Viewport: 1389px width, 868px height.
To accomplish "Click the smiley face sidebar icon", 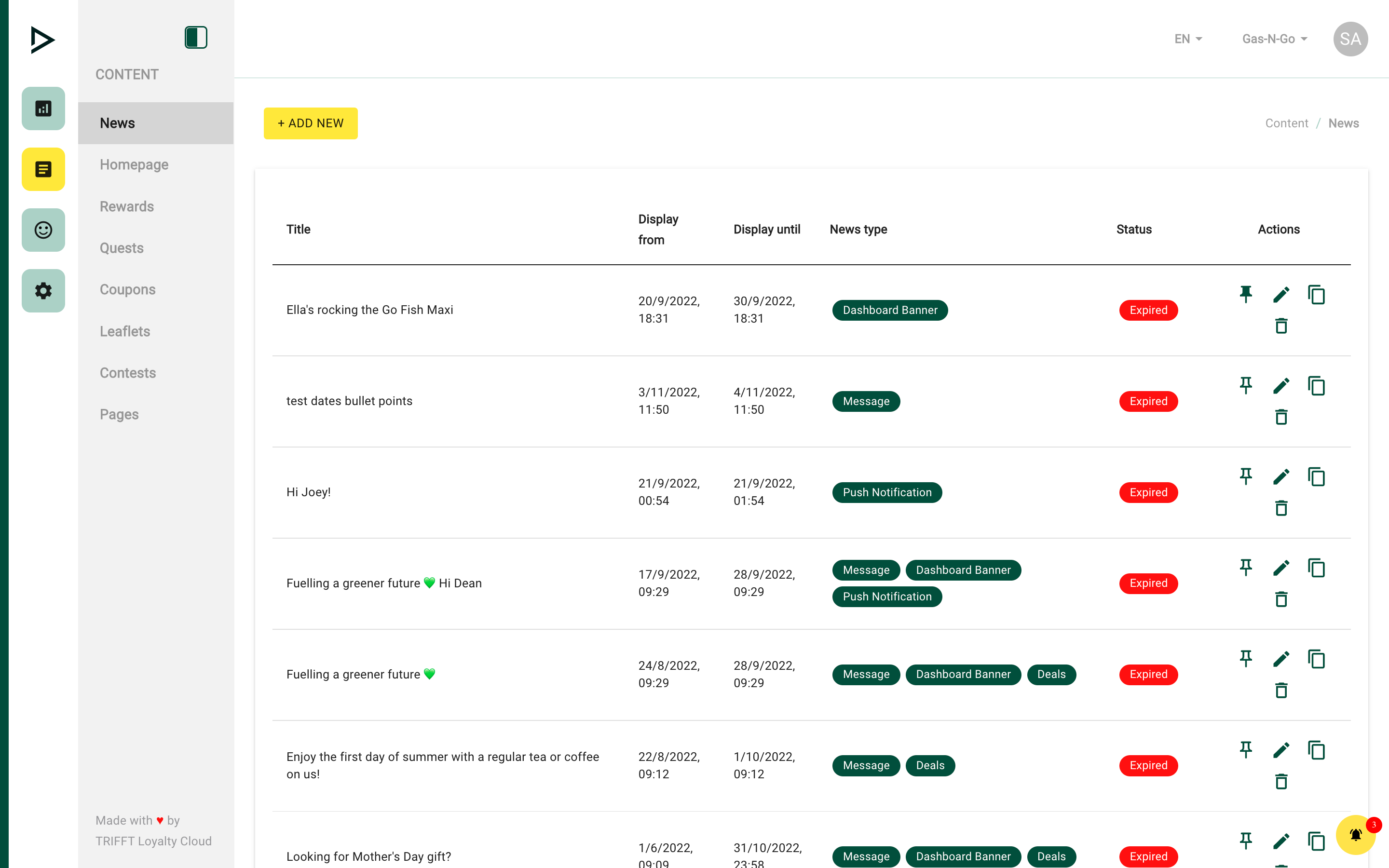I will [43, 230].
